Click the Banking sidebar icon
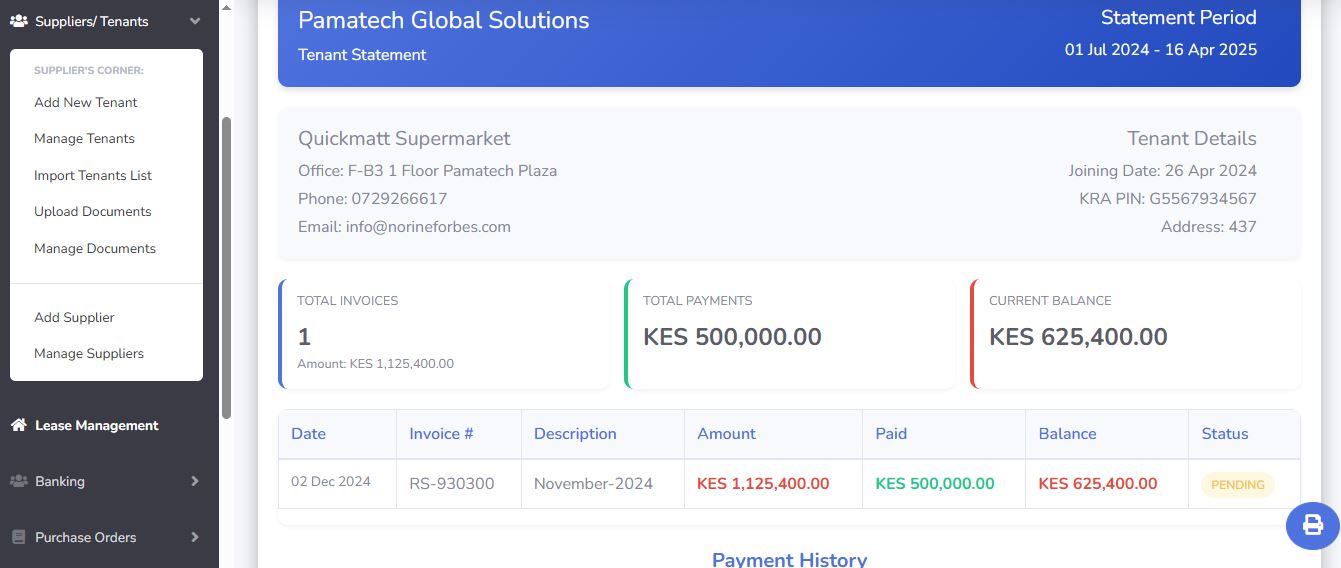 click(x=18, y=481)
